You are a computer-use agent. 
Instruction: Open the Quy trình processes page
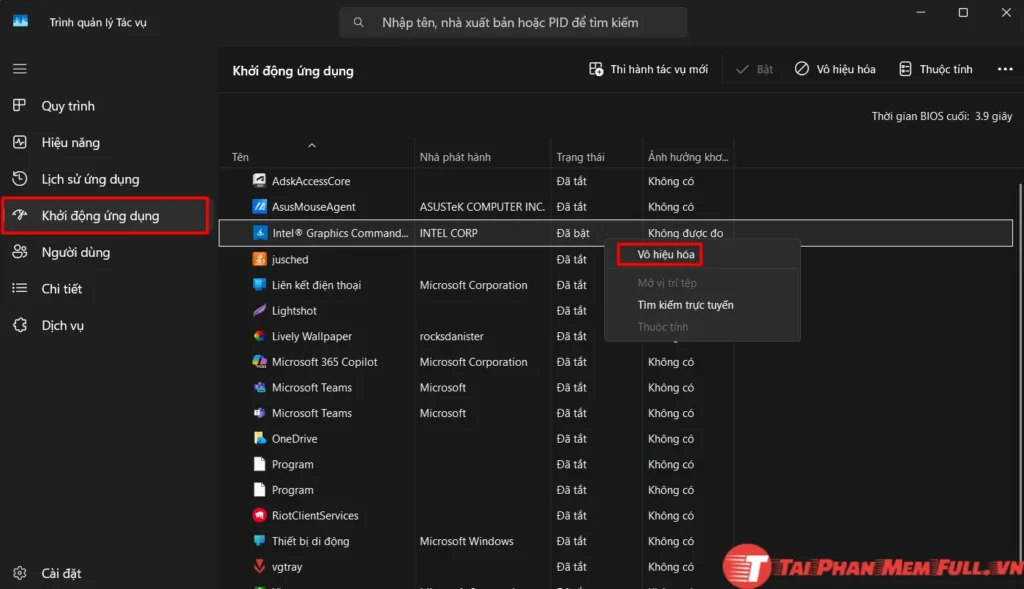pyautogui.click(x=68, y=106)
